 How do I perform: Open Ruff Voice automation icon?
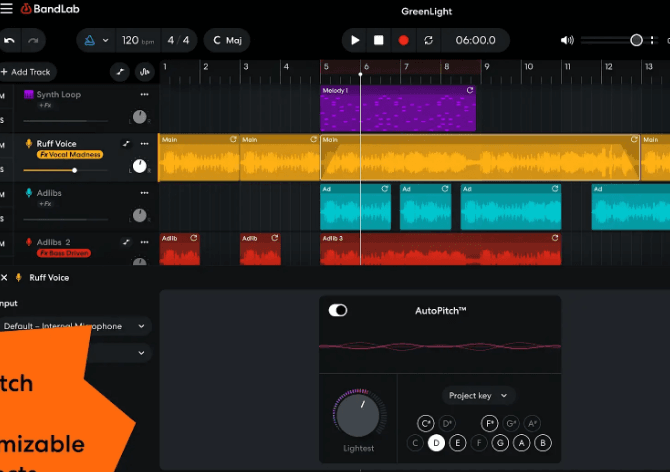126,144
